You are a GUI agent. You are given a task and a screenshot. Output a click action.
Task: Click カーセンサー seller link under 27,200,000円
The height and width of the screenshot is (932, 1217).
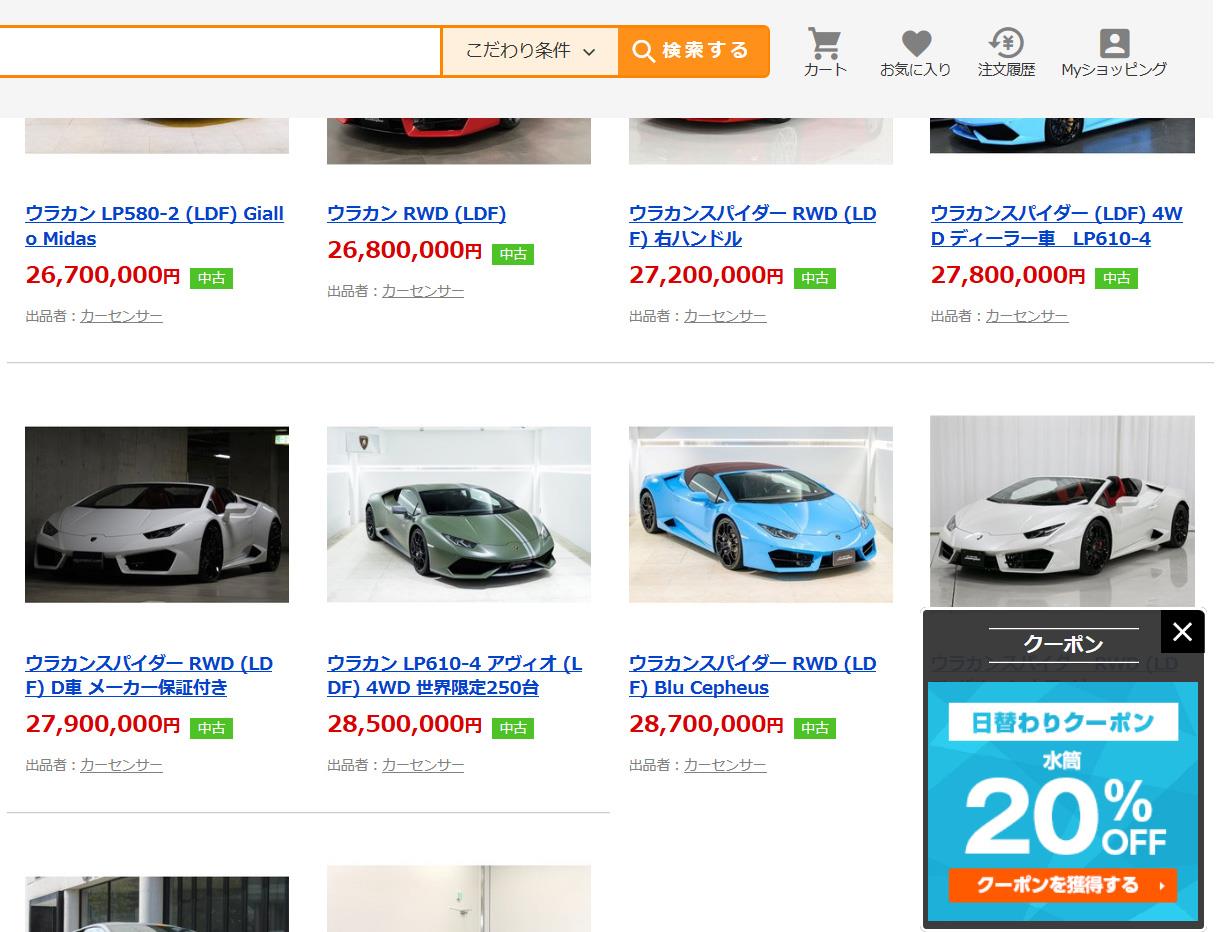(x=725, y=316)
